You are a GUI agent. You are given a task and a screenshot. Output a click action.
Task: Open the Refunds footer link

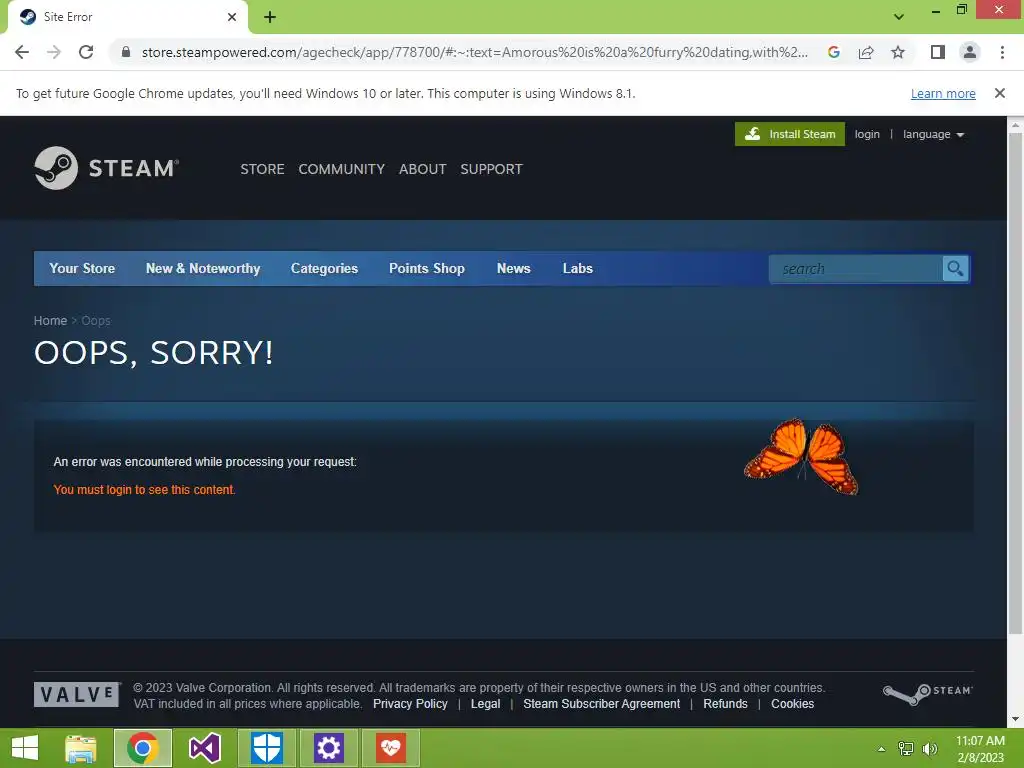tap(725, 703)
